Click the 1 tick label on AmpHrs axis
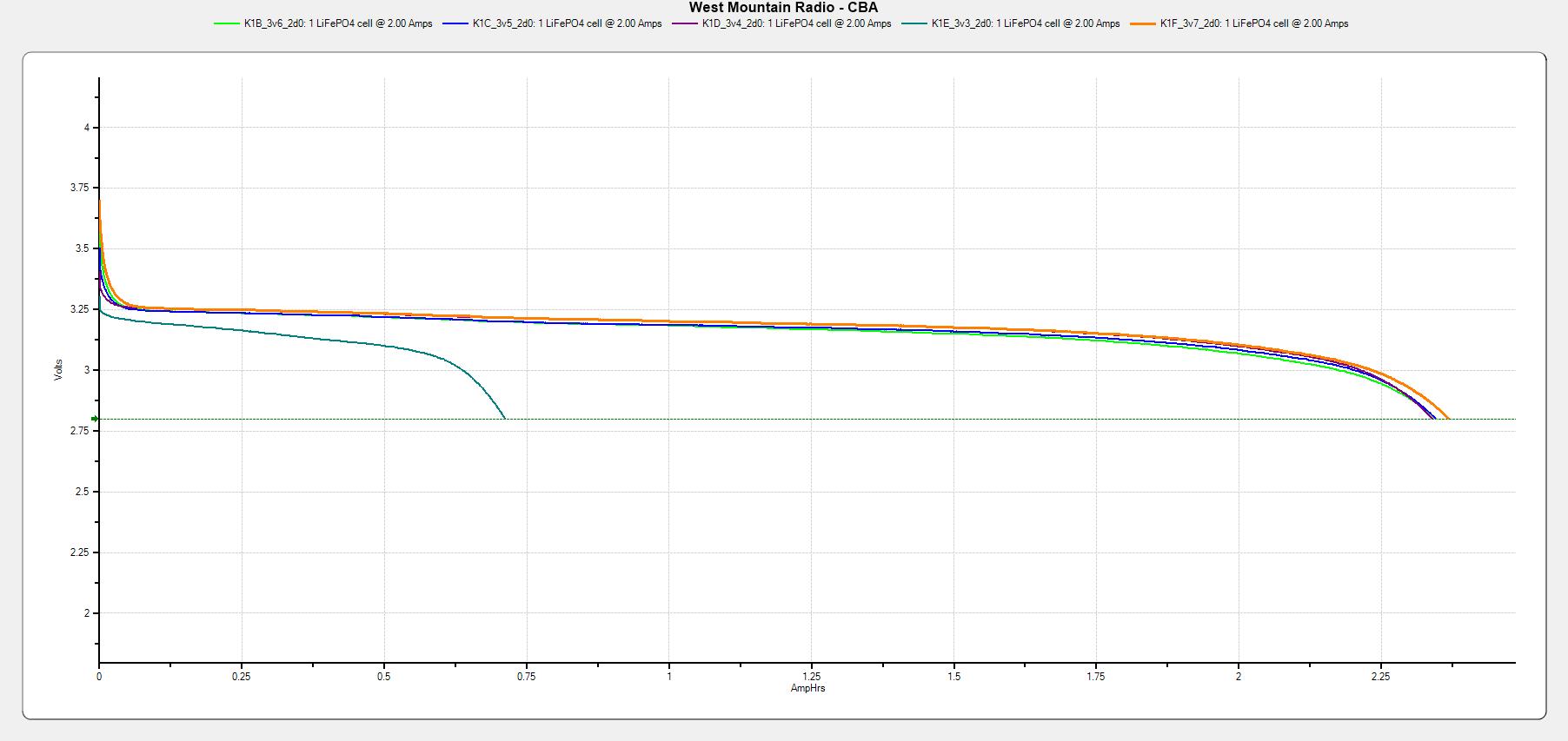This screenshot has height=741, width=1568. click(x=669, y=676)
